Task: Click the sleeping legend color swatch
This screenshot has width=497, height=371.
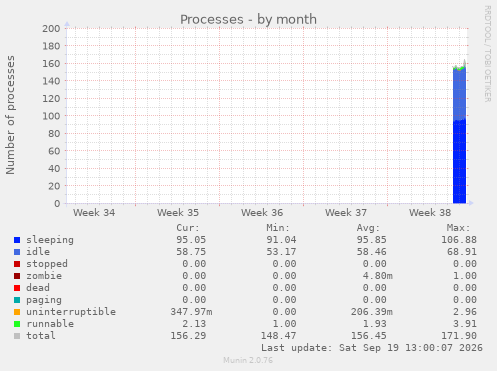Action: (17, 240)
